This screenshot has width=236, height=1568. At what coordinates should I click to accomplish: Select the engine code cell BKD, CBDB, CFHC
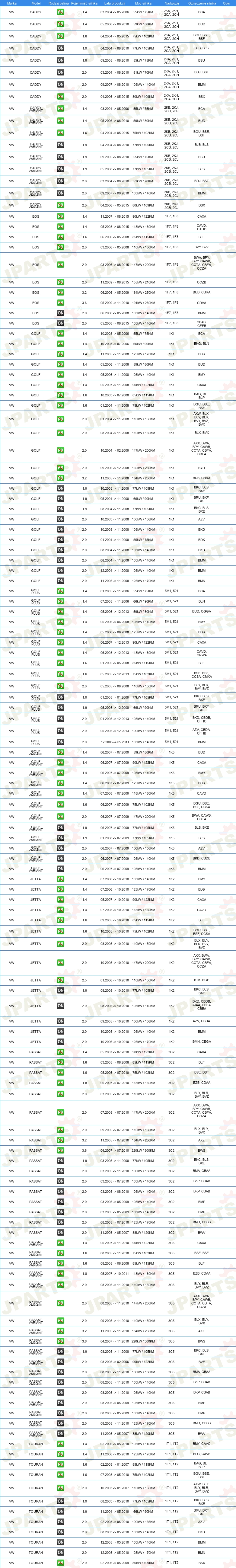tap(201, 719)
